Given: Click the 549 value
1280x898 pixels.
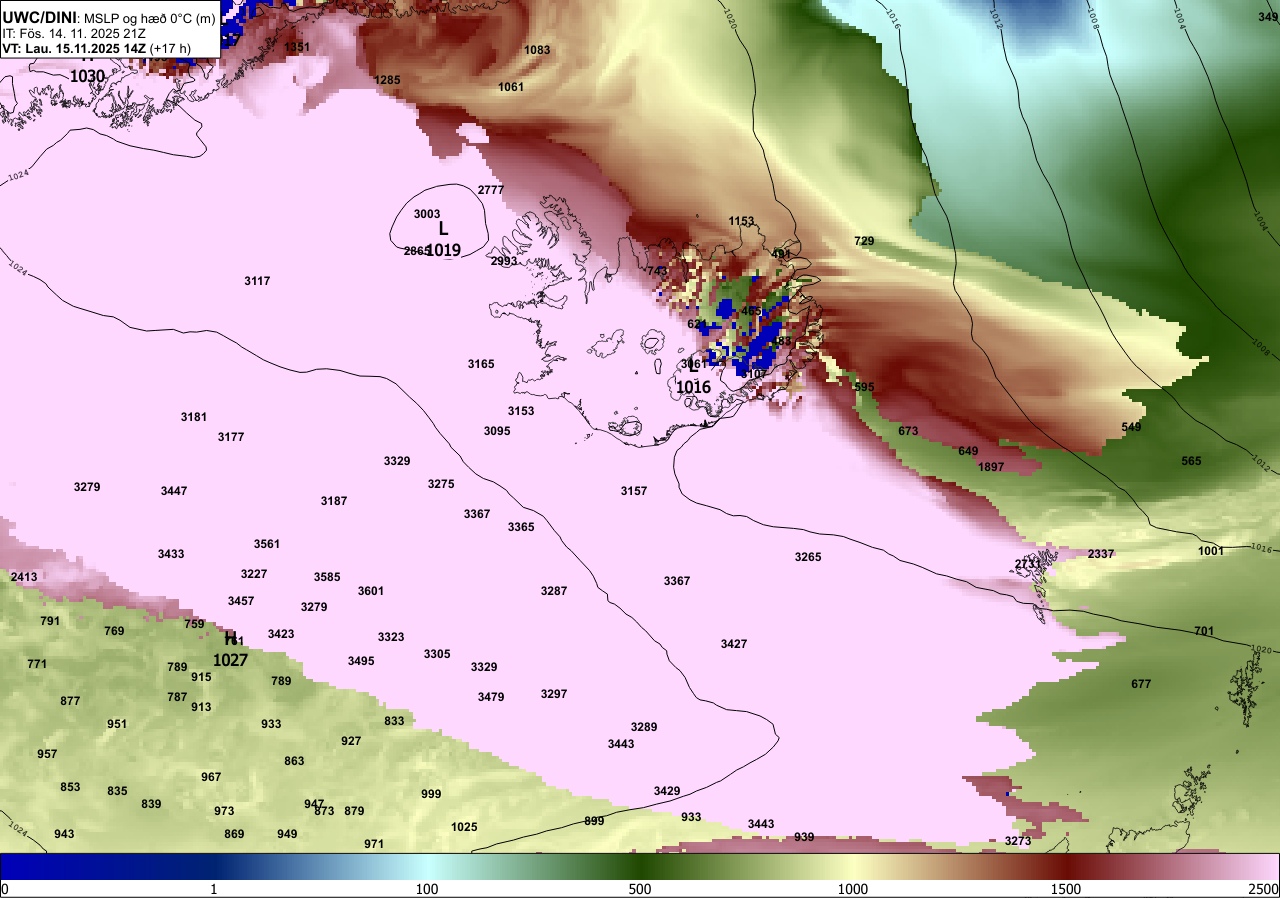Looking at the screenshot, I should coord(1131,427).
